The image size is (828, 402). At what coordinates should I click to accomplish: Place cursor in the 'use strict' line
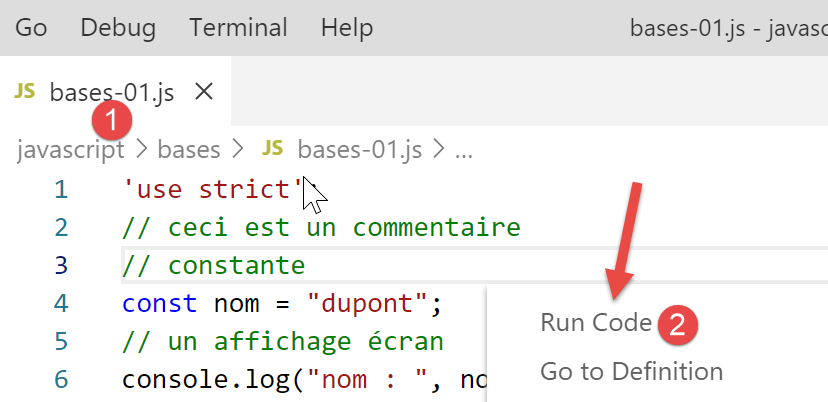(212, 189)
